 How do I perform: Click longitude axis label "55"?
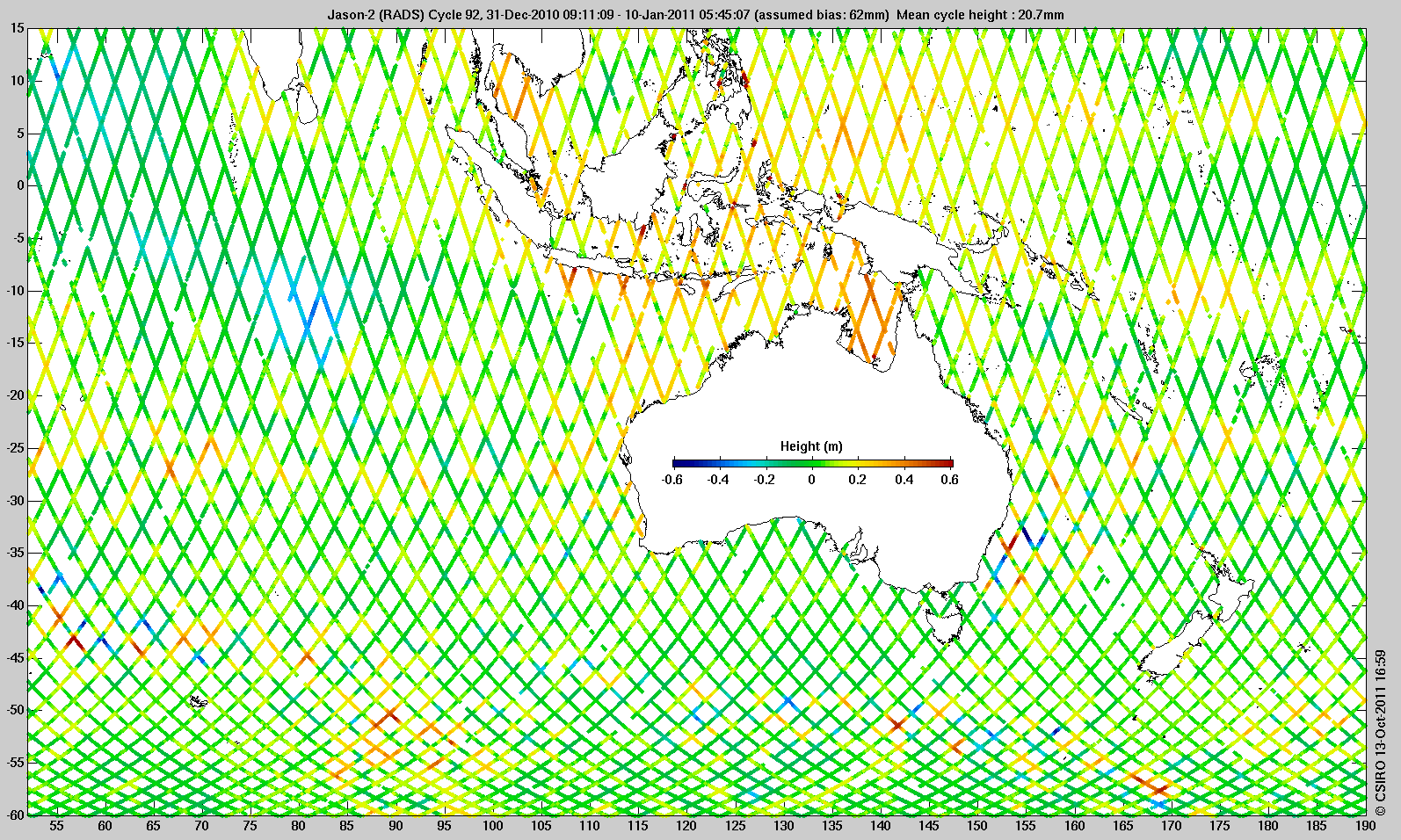click(x=56, y=826)
